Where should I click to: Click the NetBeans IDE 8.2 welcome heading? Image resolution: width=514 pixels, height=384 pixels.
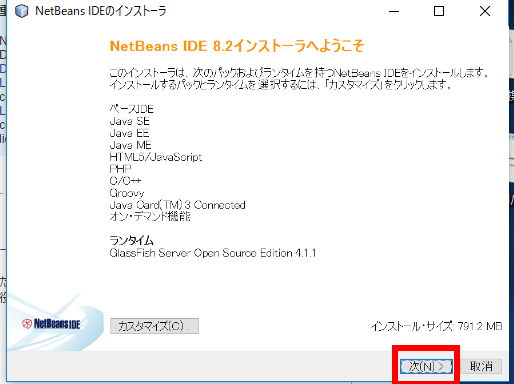click(237, 46)
